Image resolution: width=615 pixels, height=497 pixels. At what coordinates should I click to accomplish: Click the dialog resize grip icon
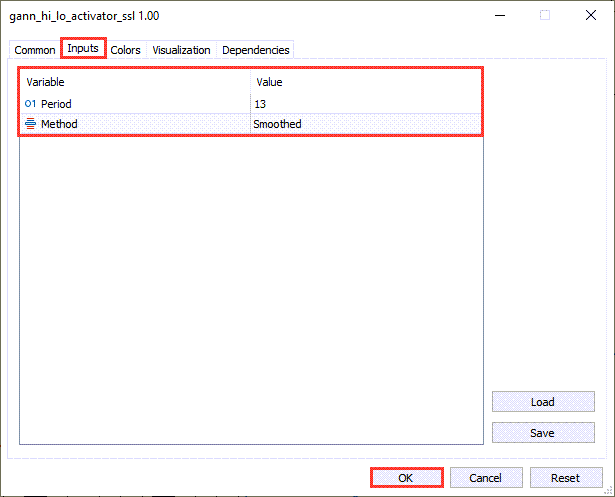(608, 490)
